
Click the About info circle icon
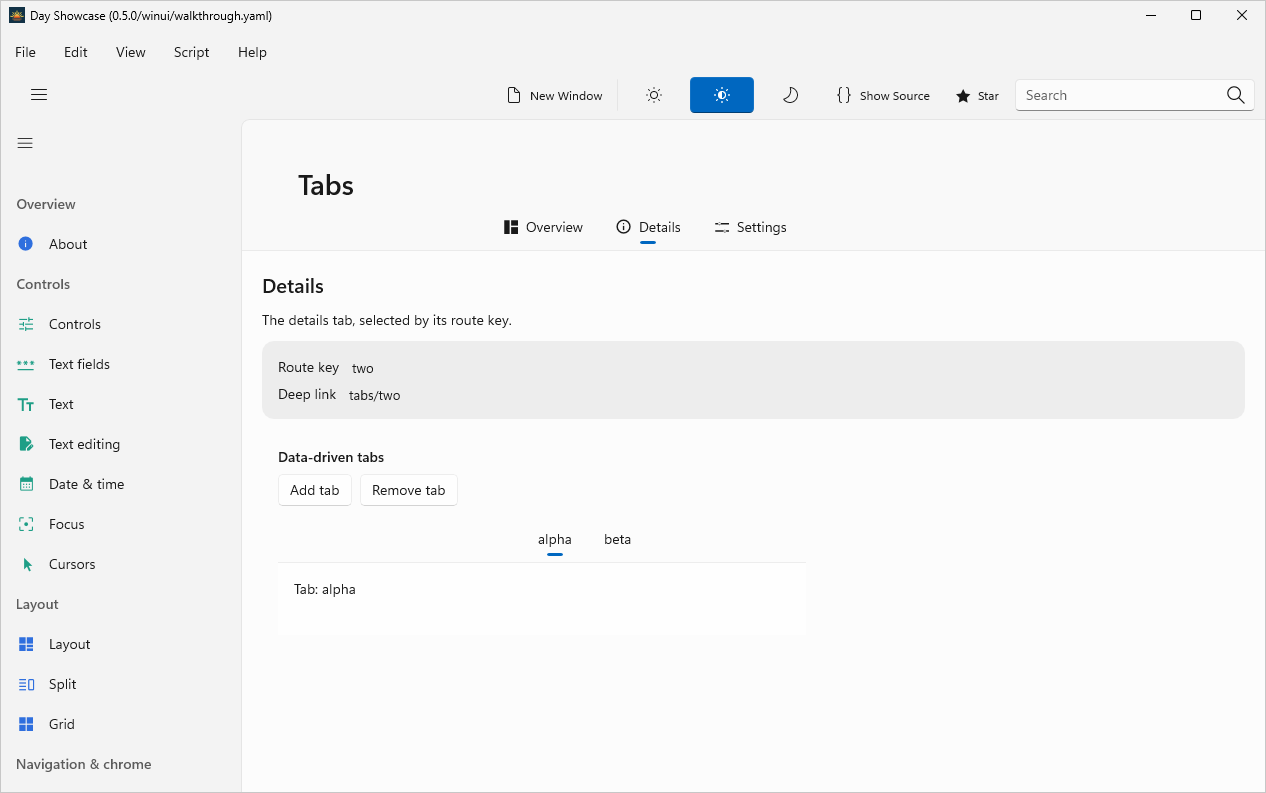(26, 244)
